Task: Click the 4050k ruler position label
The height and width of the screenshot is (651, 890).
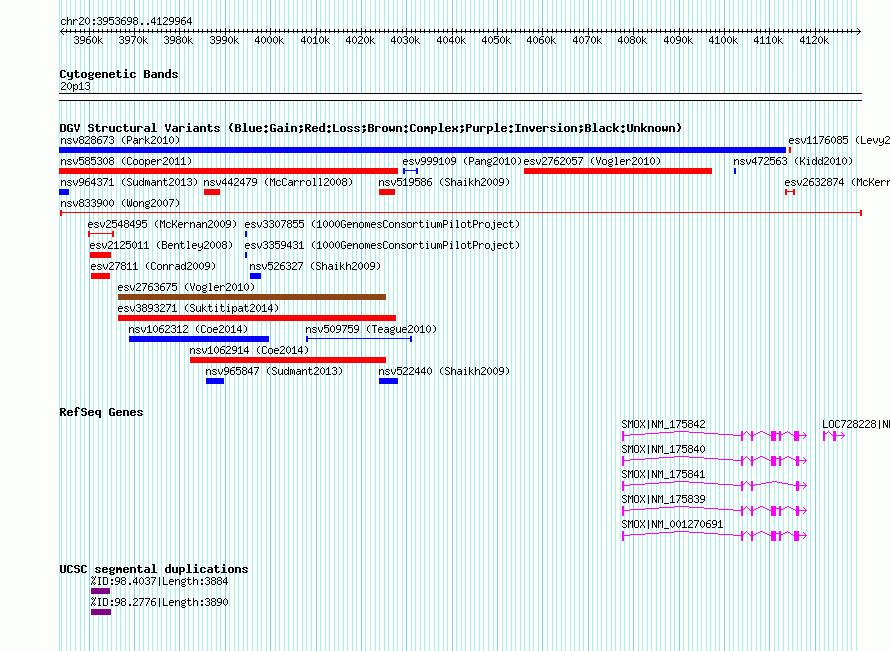Action: coord(496,40)
